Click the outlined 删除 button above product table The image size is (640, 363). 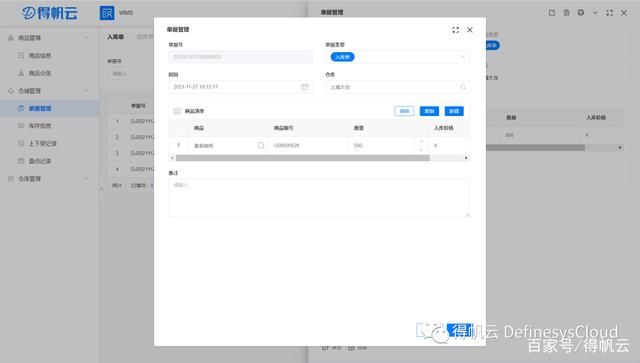(x=404, y=111)
